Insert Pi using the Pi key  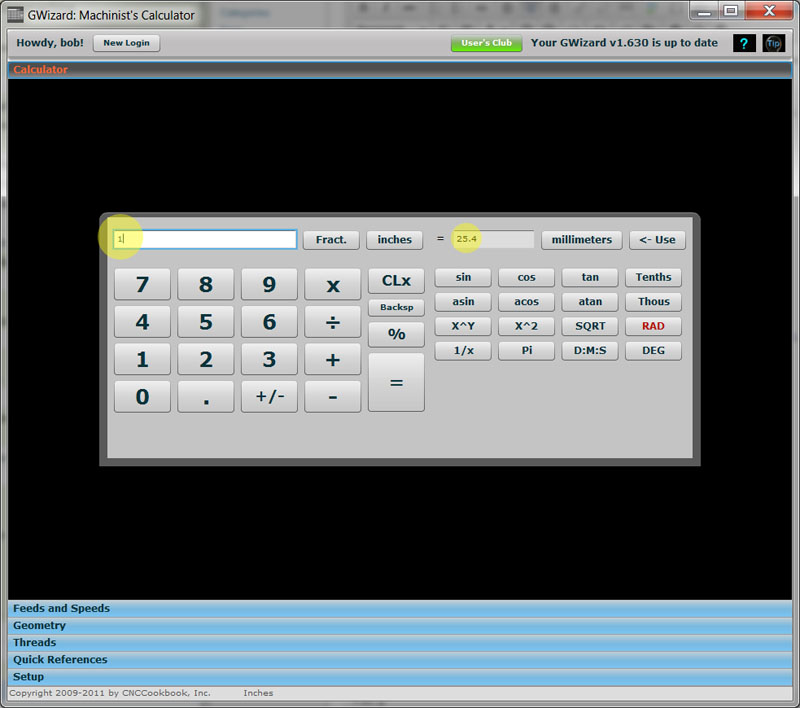[526, 350]
